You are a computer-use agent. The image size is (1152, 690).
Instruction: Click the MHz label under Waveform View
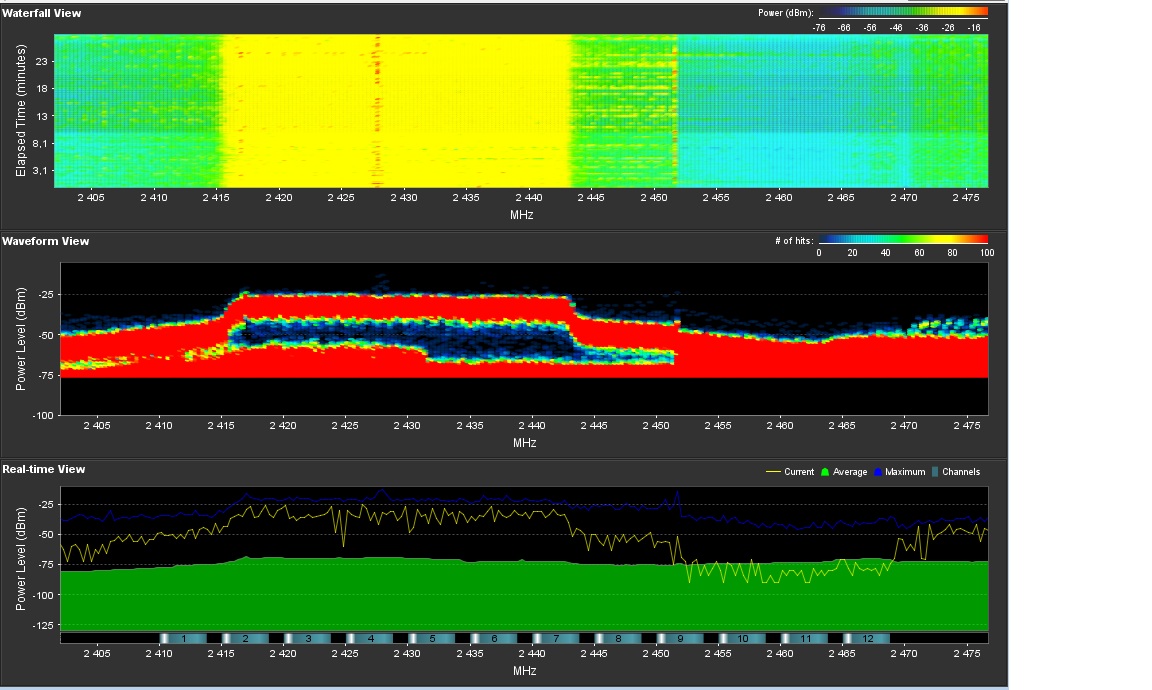(x=525, y=442)
